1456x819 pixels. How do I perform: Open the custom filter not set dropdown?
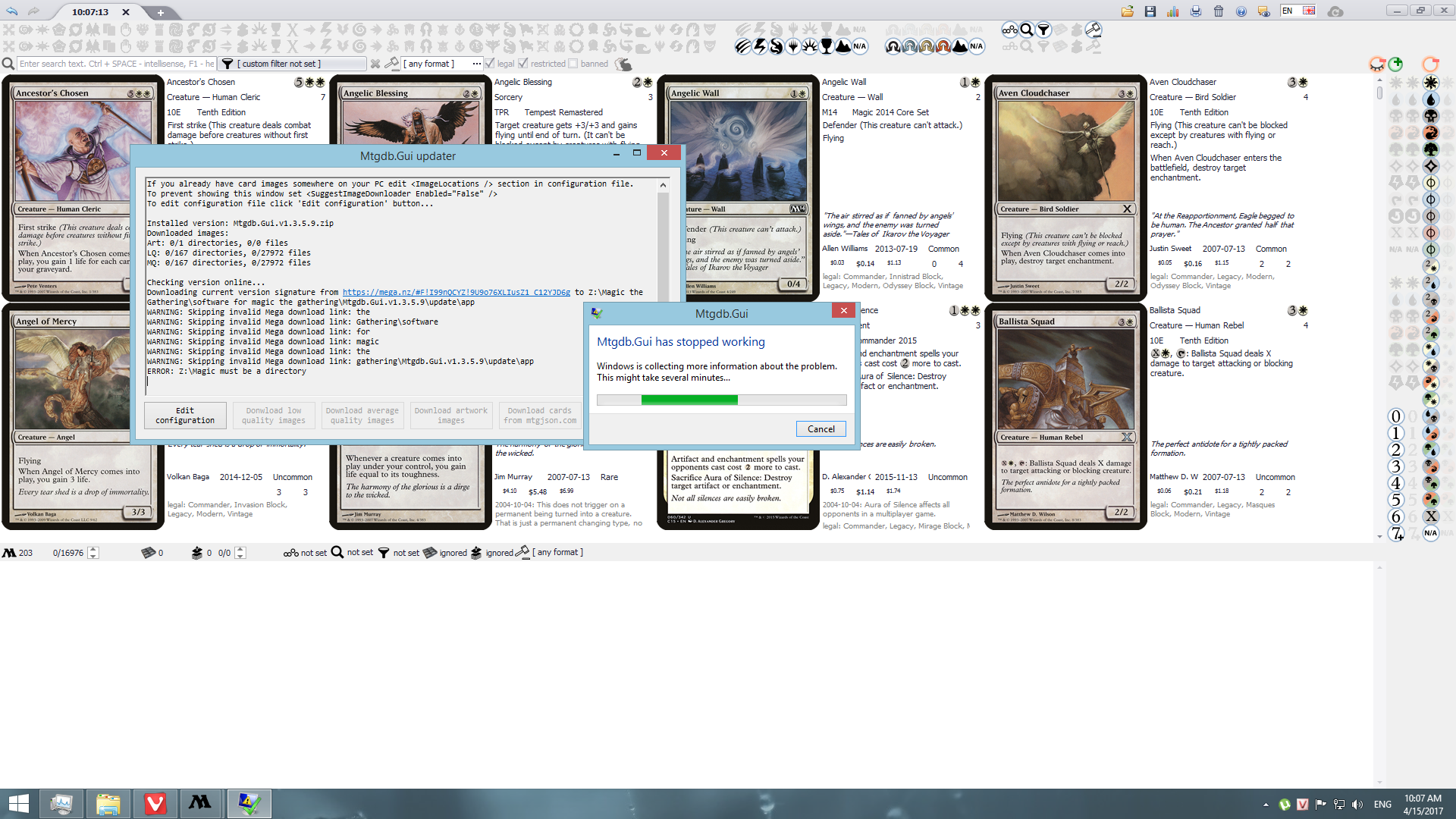point(292,64)
